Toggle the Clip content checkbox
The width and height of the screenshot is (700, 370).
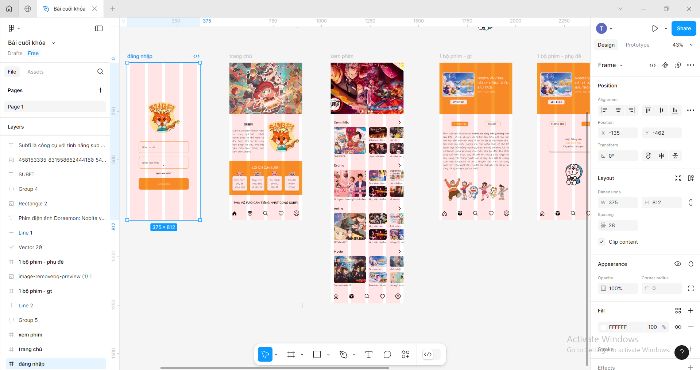pyautogui.click(x=602, y=242)
